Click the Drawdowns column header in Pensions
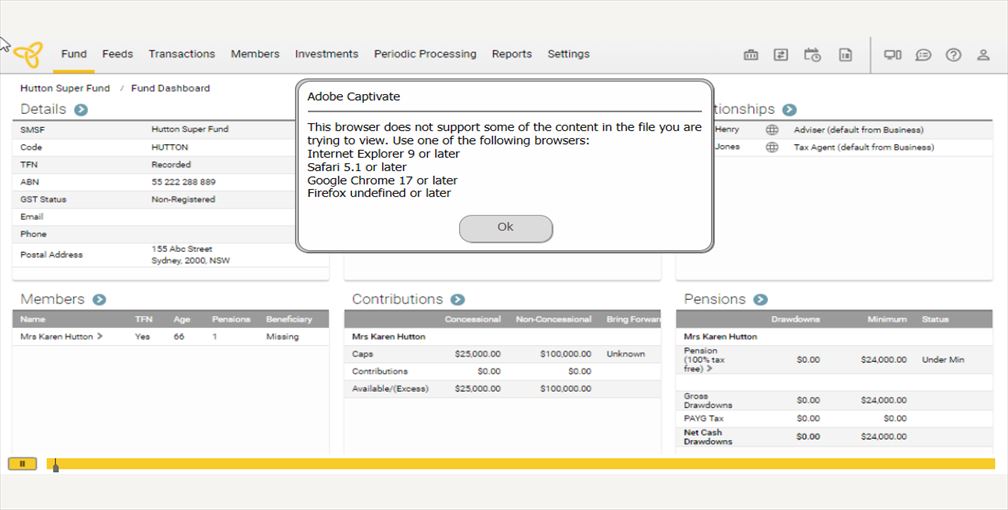The image size is (1008, 510). [795, 319]
